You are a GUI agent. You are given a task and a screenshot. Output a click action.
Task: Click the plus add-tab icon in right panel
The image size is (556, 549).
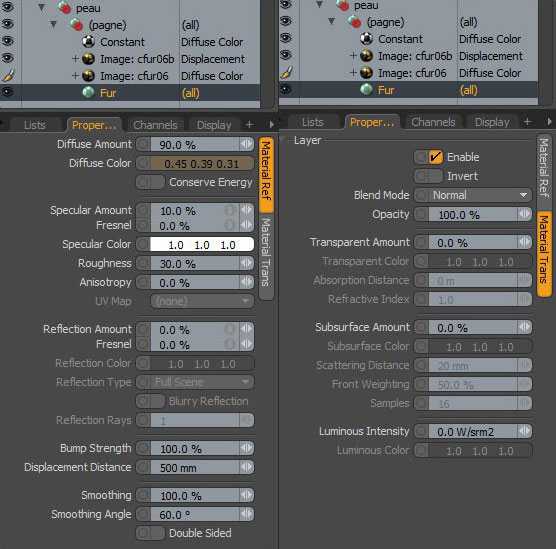[527, 122]
